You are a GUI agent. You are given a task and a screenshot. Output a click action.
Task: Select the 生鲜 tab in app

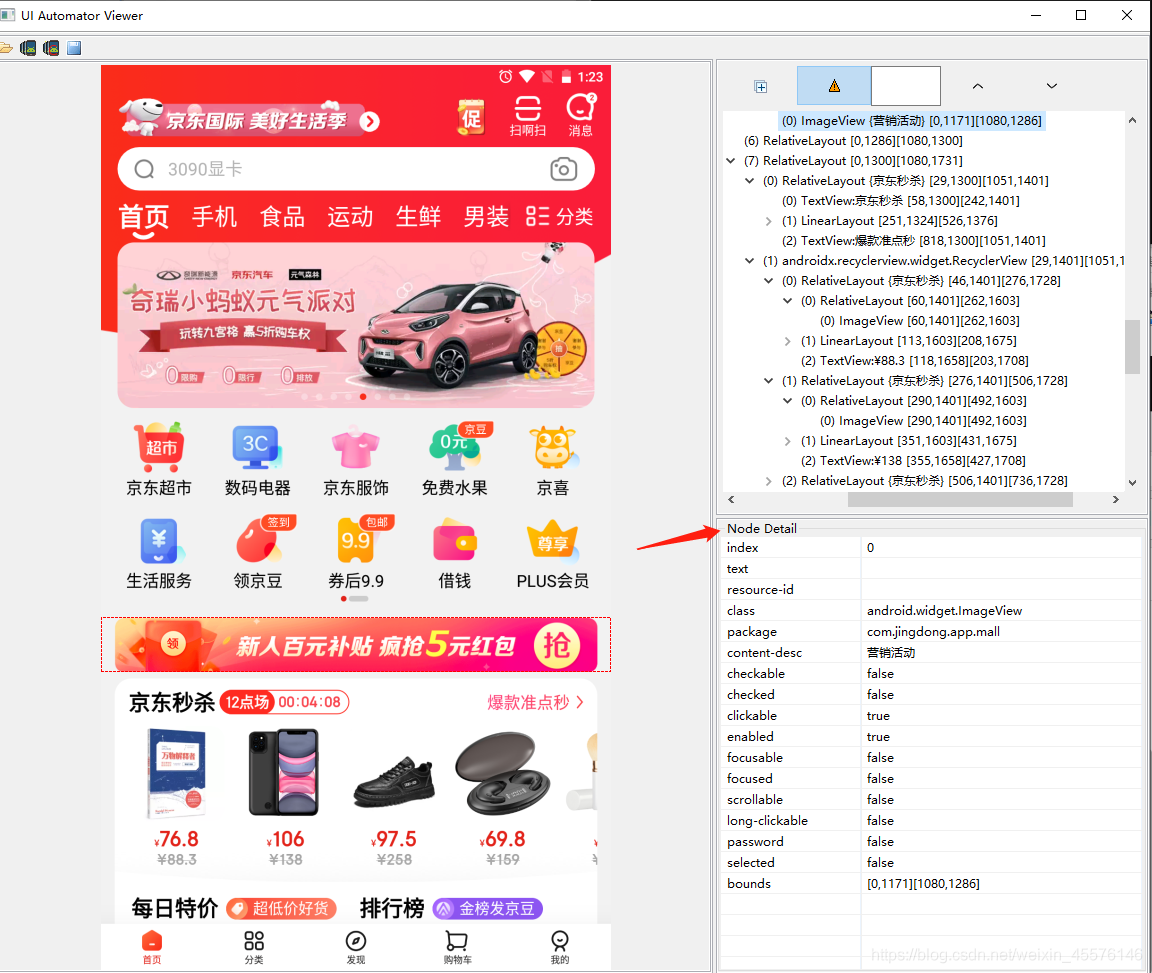(418, 217)
